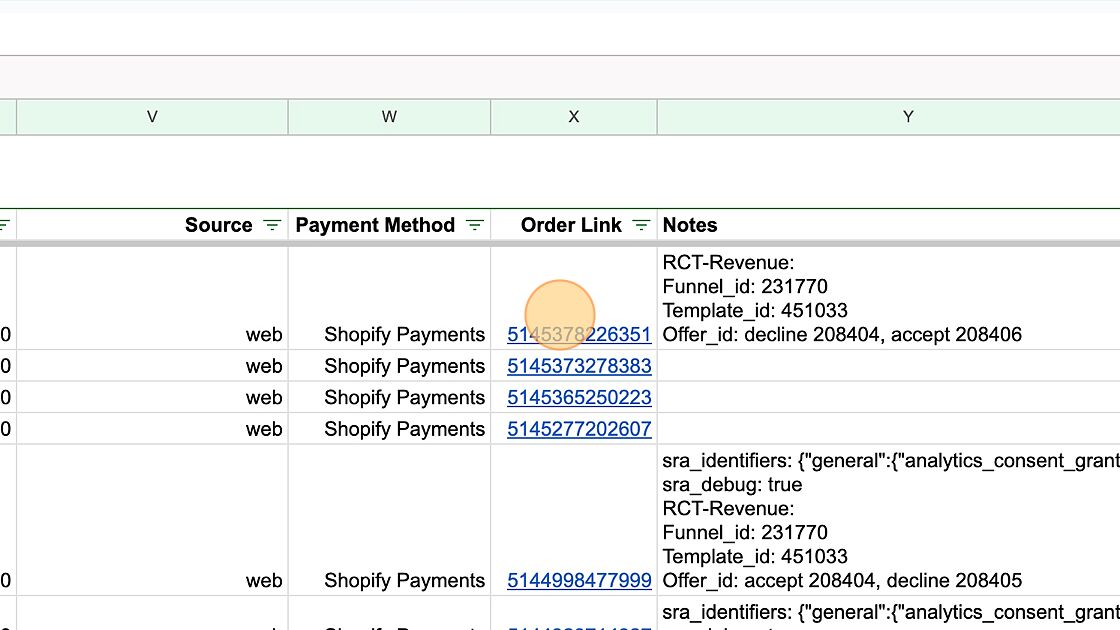The image size is (1120, 630).
Task: Click the Notes header cell
Action: tap(690, 226)
